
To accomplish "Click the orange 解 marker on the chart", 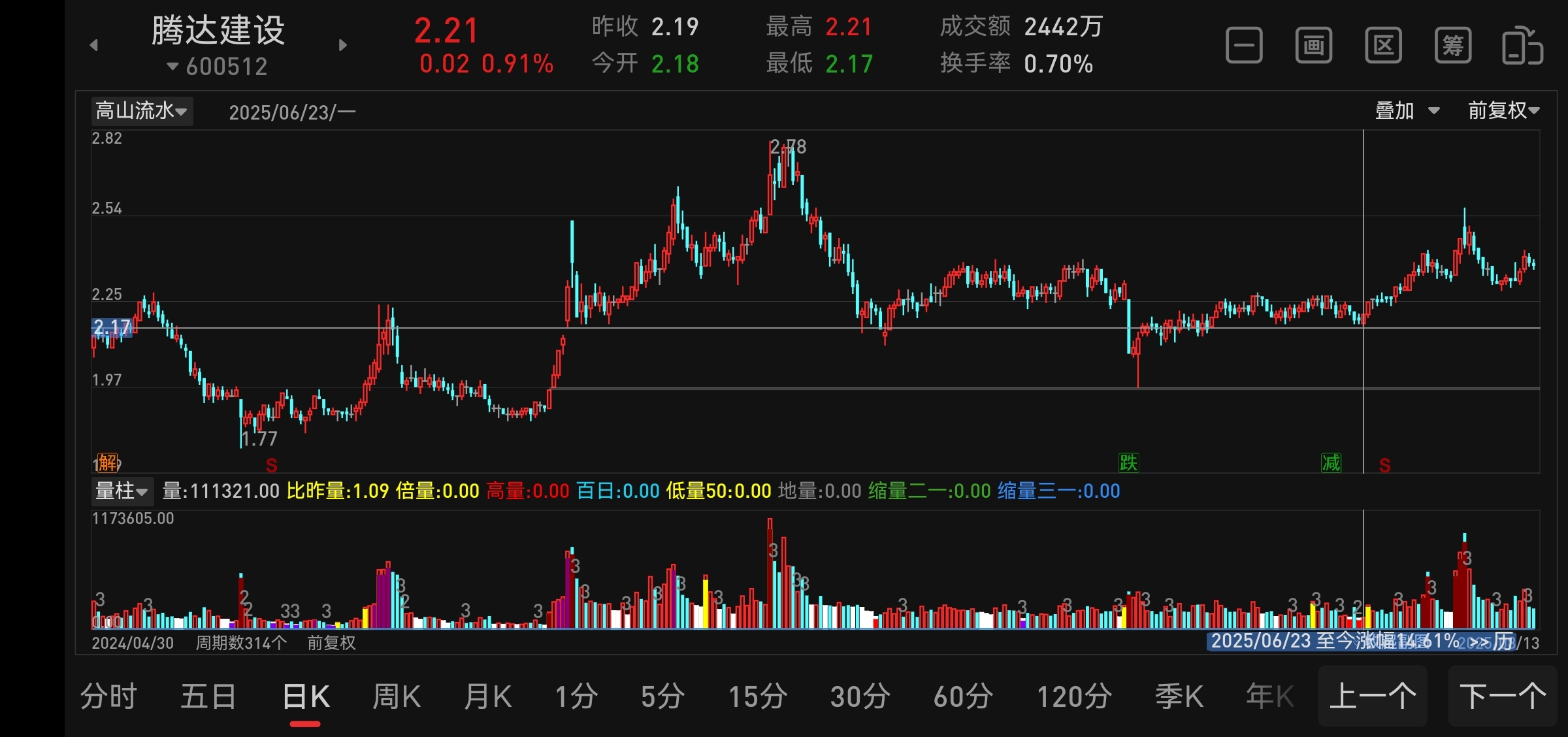I will (108, 463).
